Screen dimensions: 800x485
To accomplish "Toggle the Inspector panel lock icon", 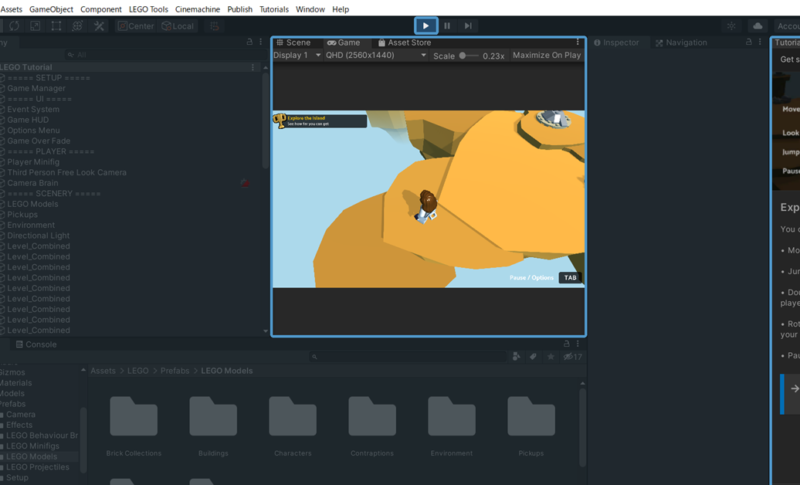I will tap(748, 42).
